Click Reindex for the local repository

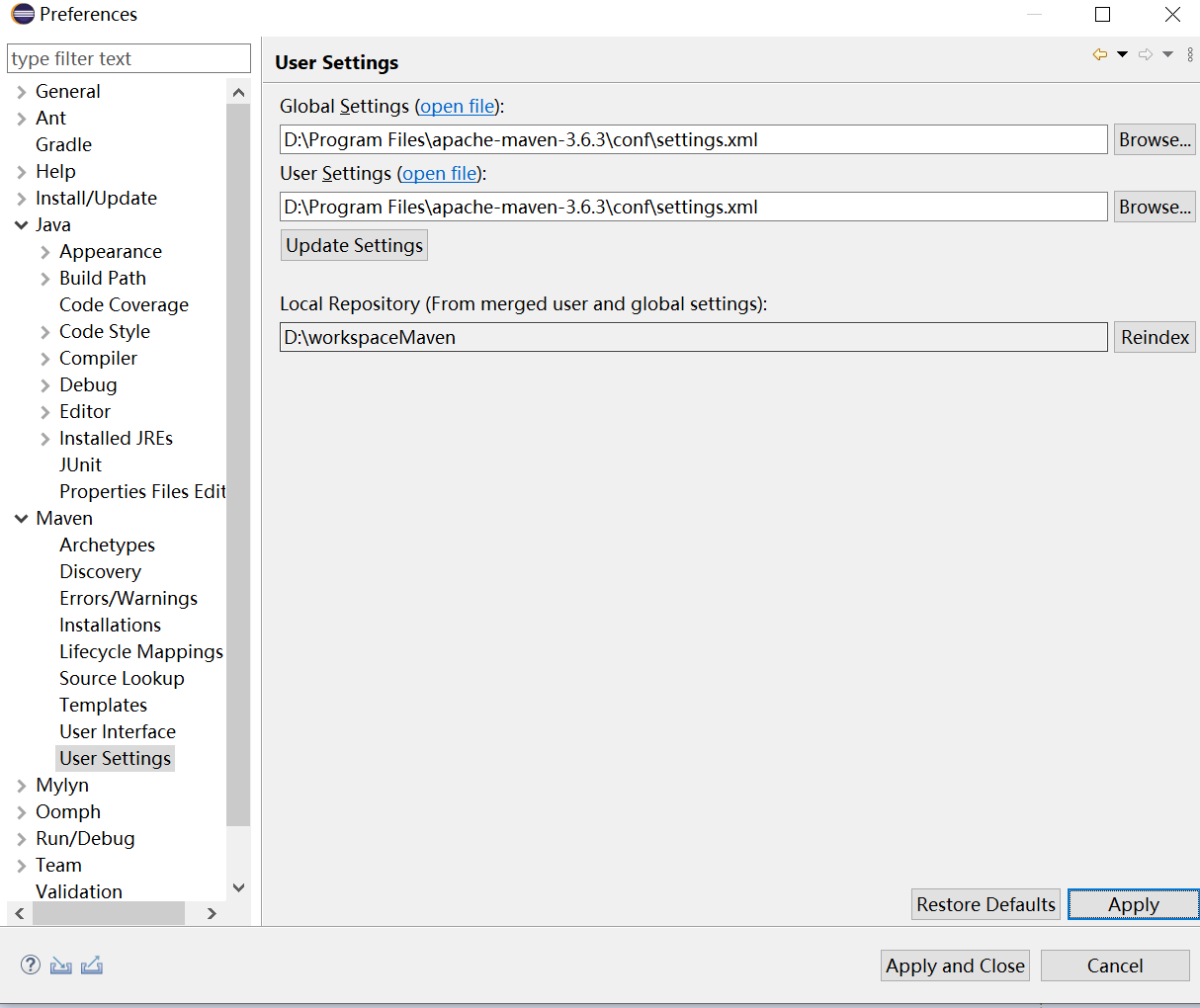tap(1154, 337)
